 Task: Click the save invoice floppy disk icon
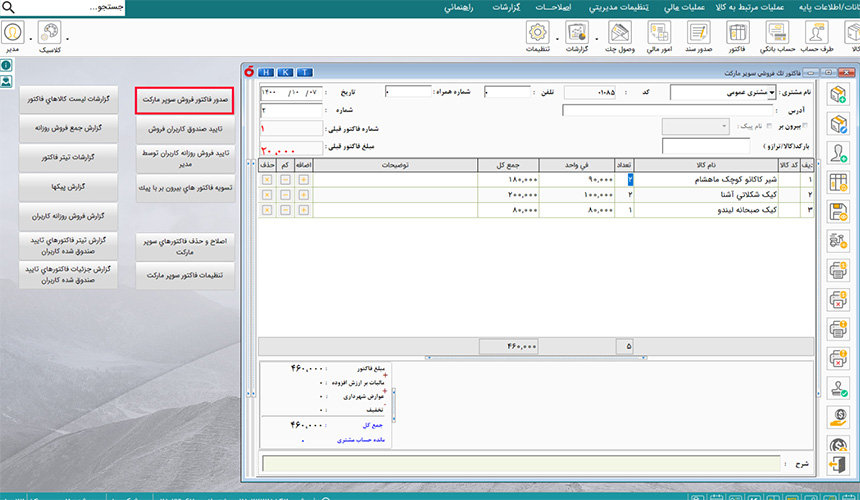[x=838, y=212]
